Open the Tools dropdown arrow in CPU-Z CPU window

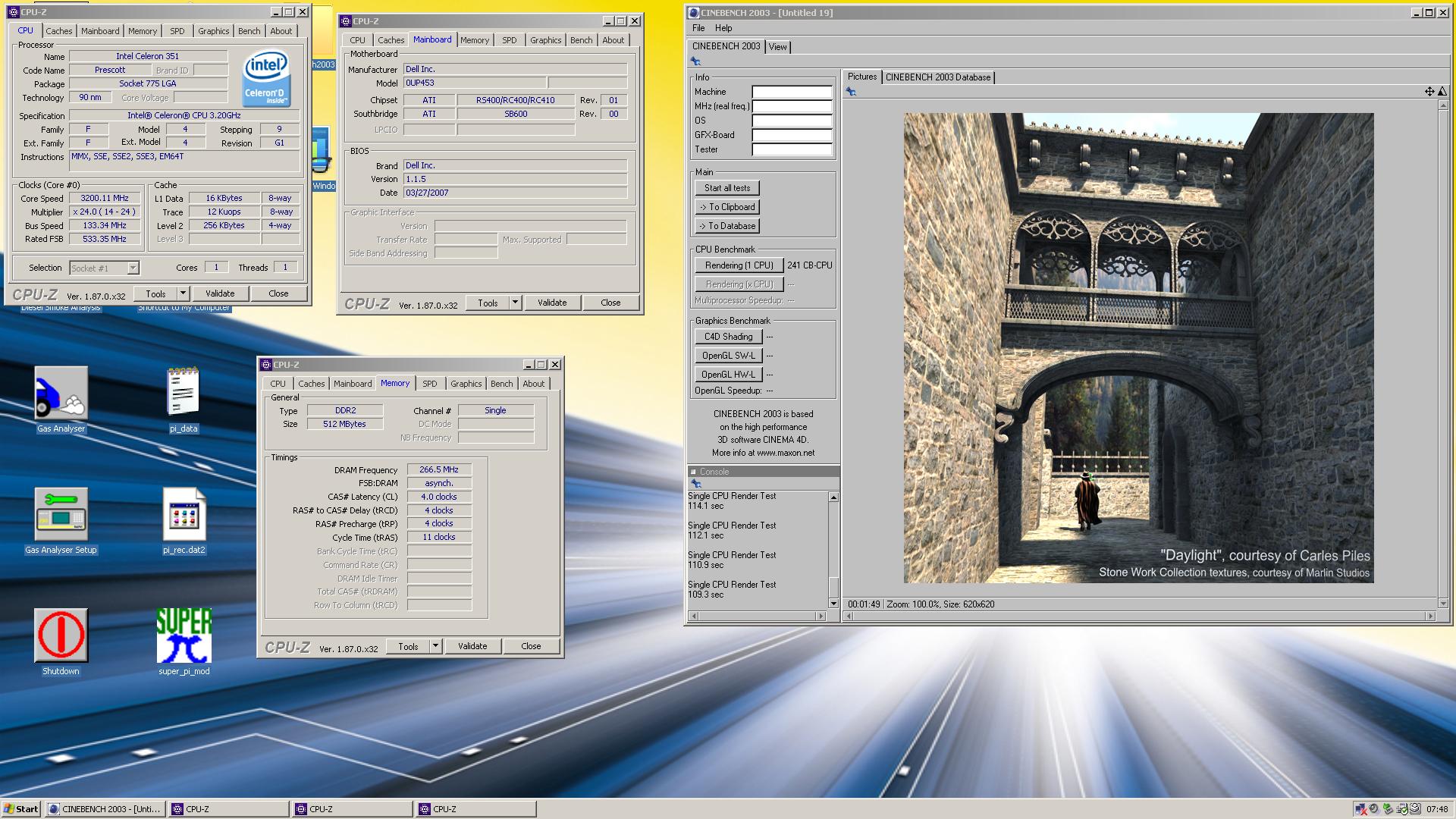tap(183, 293)
